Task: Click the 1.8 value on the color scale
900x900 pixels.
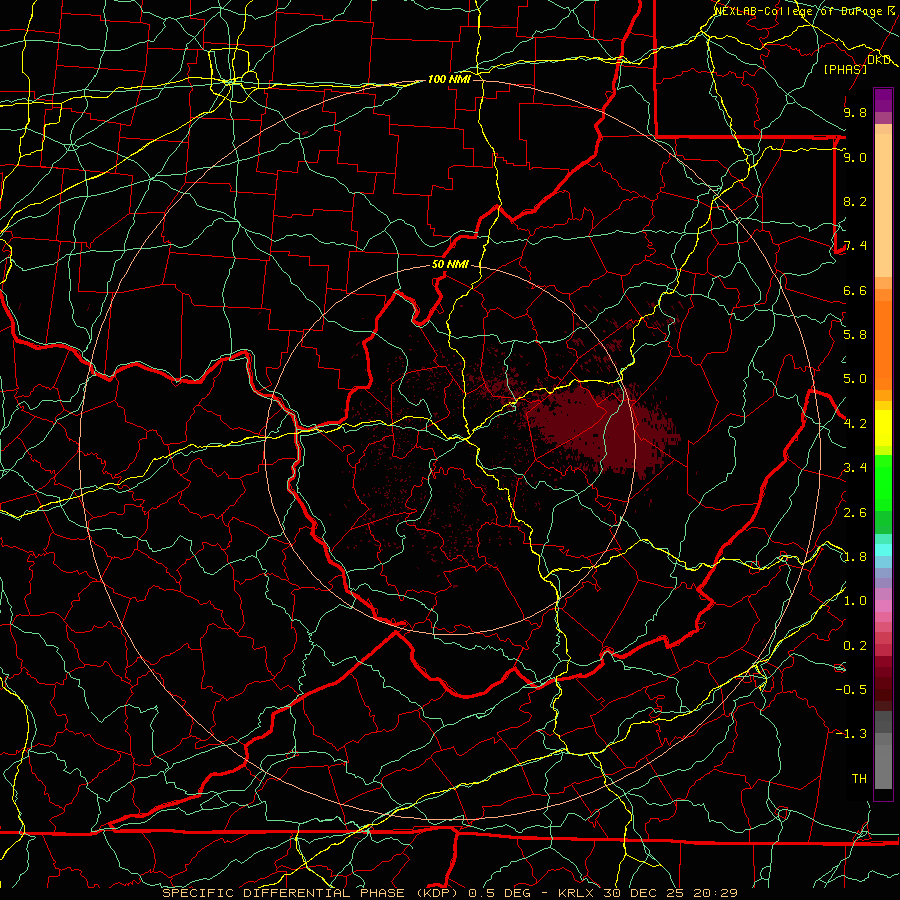Action: 855,557
